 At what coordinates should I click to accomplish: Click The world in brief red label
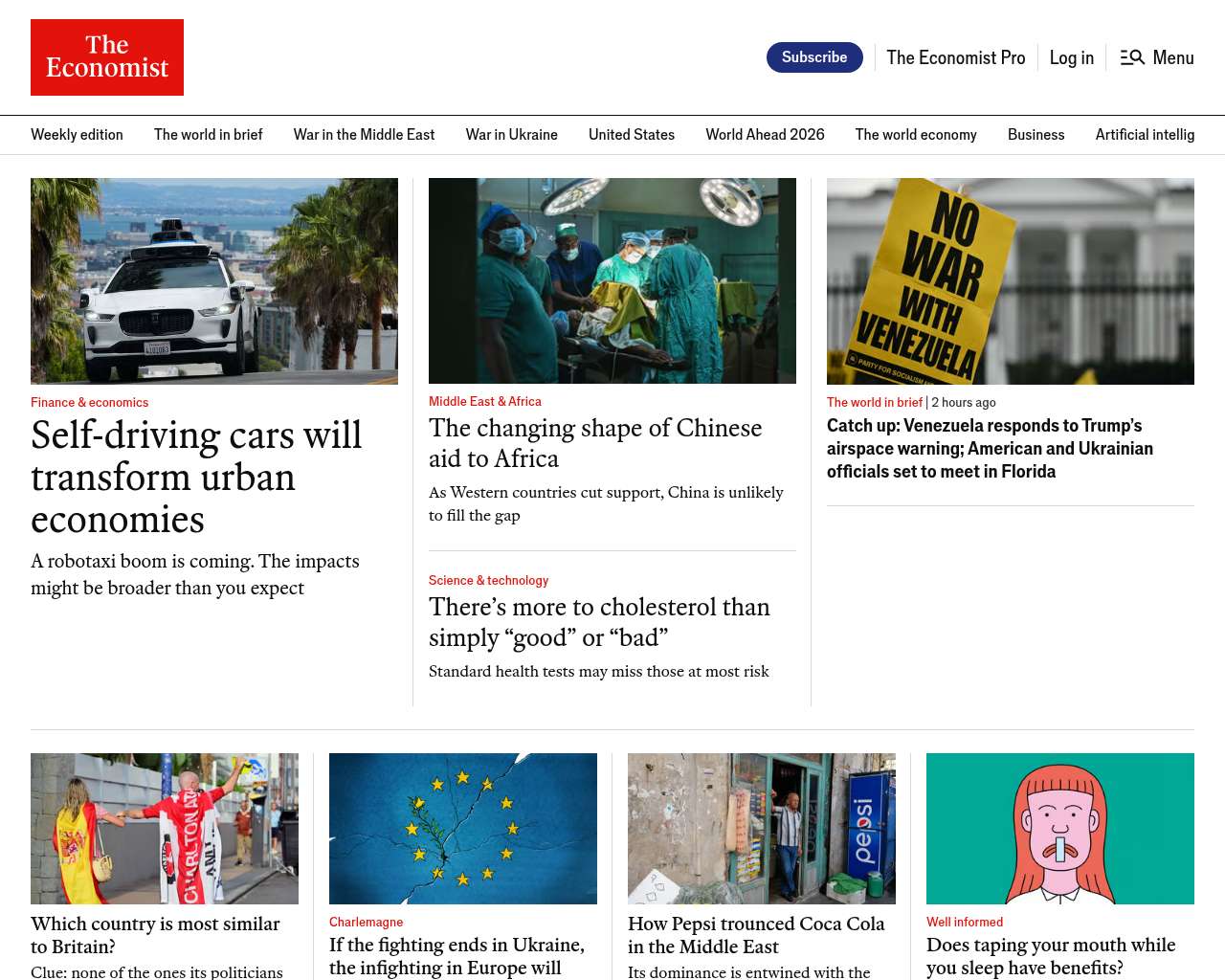coord(875,403)
